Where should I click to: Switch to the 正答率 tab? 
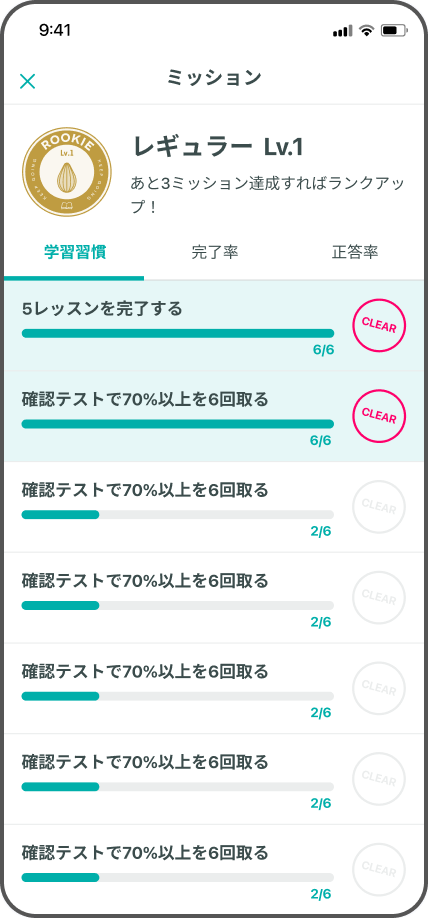click(355, 252)
